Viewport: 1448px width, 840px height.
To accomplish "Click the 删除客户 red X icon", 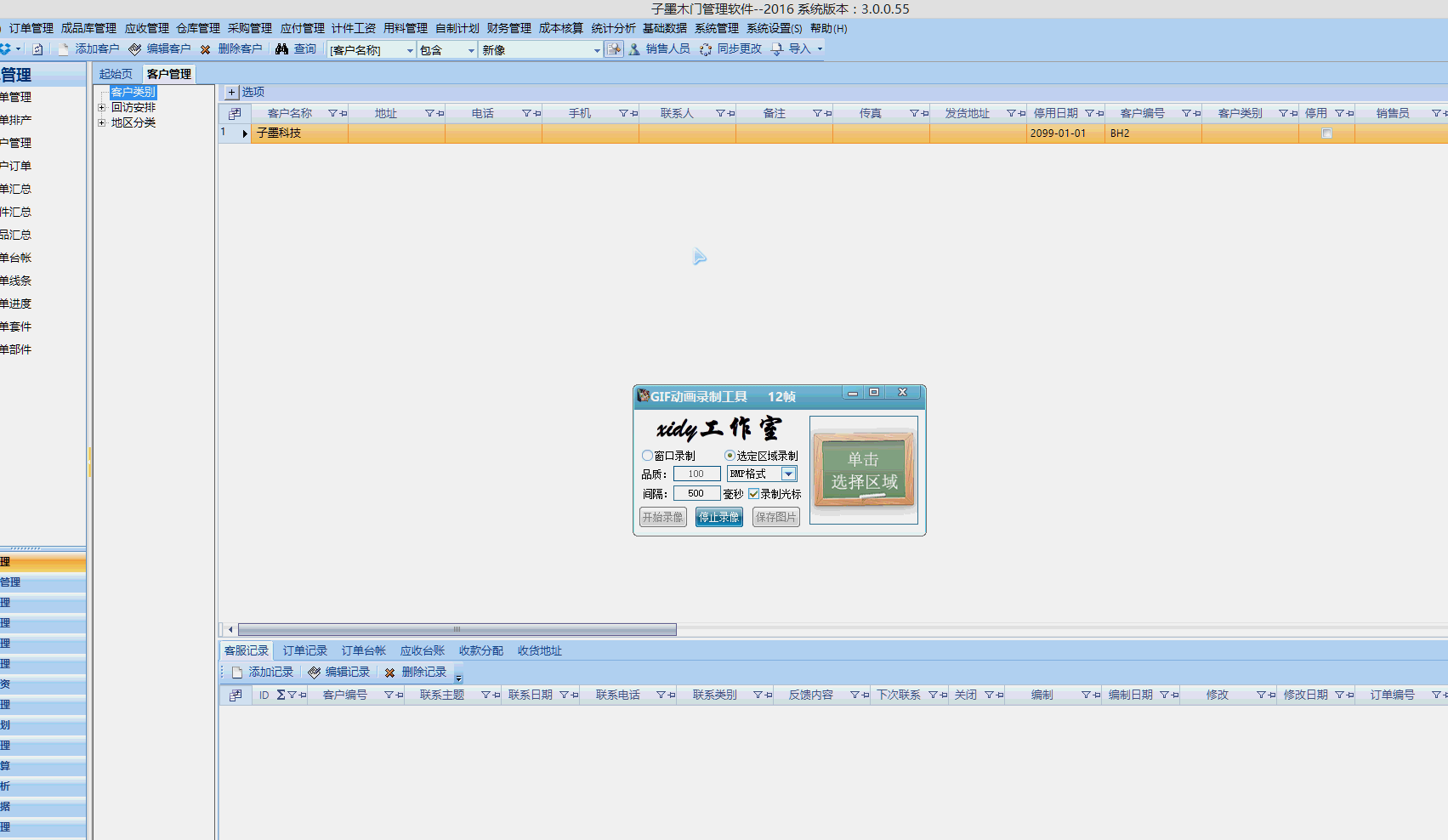I will 205,49.
